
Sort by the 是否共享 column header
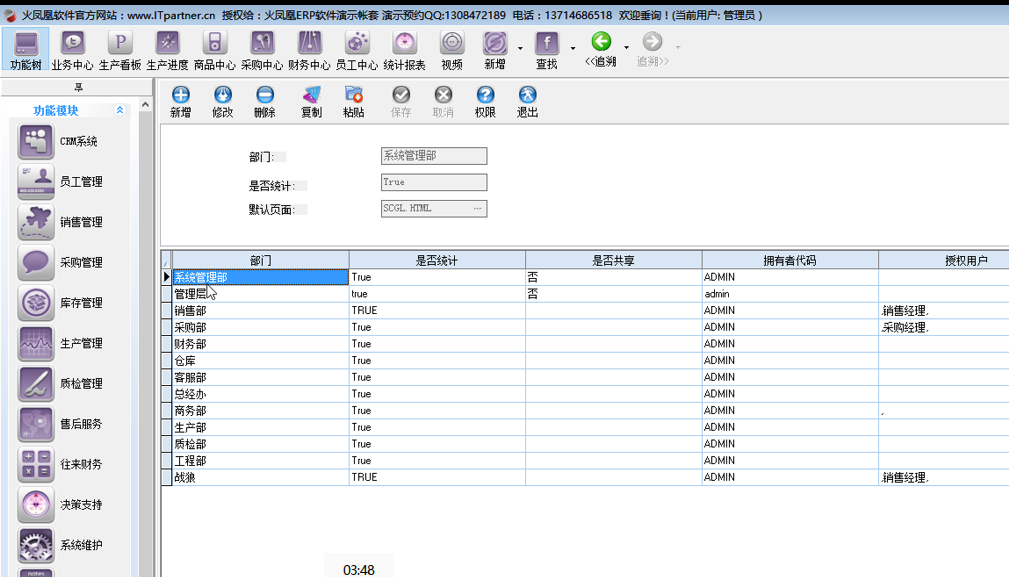point(613,261)
